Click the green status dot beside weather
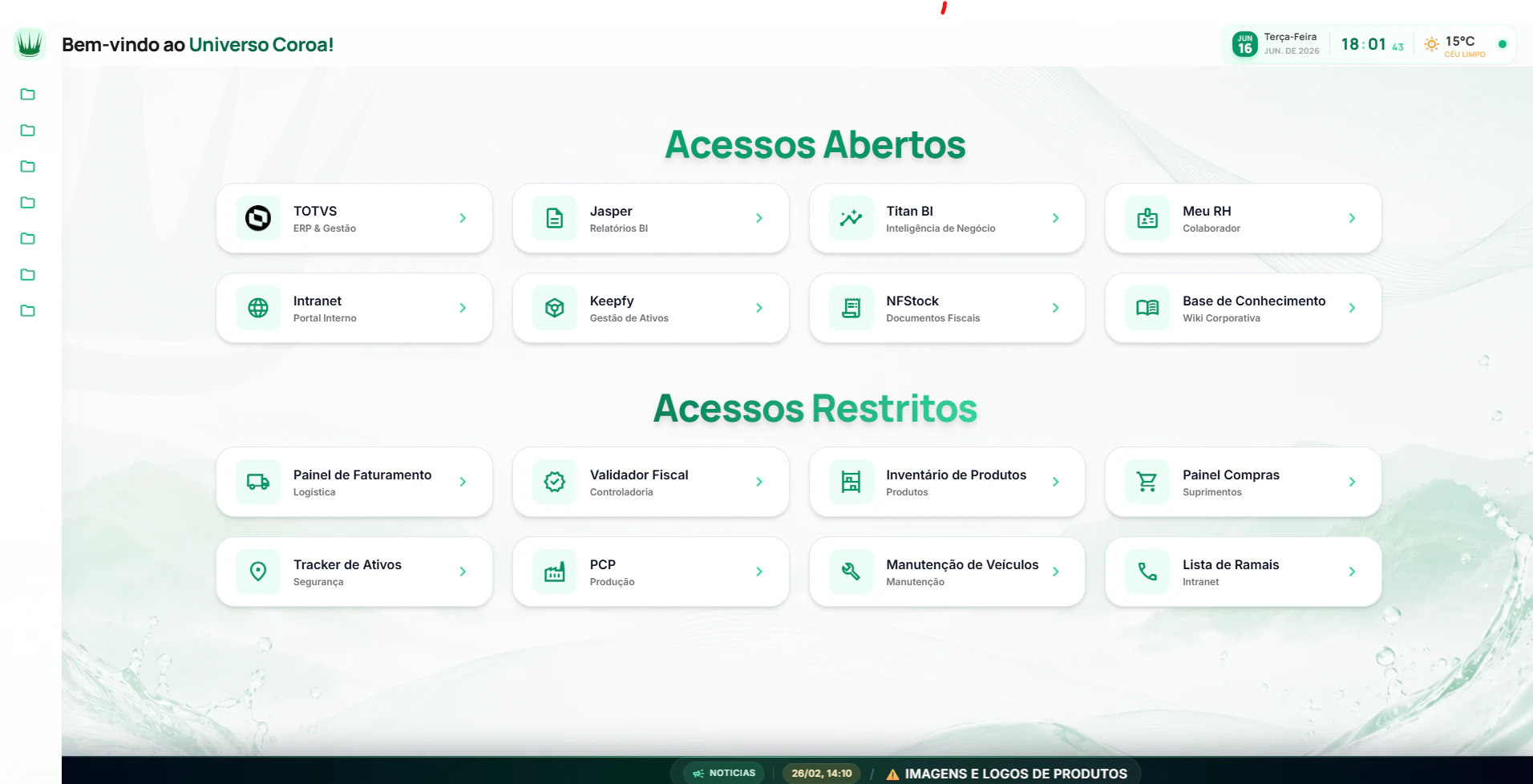The height and width of the screenshot is (784, 1533). pos(1502,44)
